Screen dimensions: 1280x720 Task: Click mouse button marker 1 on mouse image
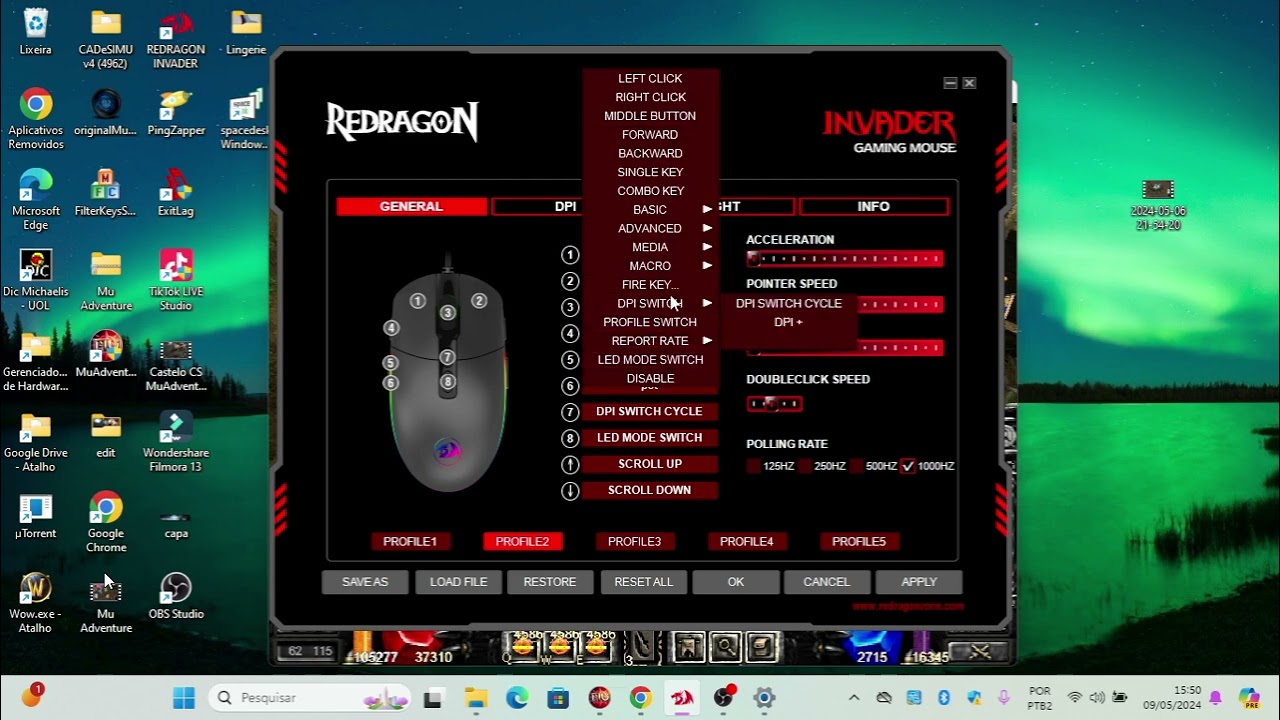click(418, 301)
